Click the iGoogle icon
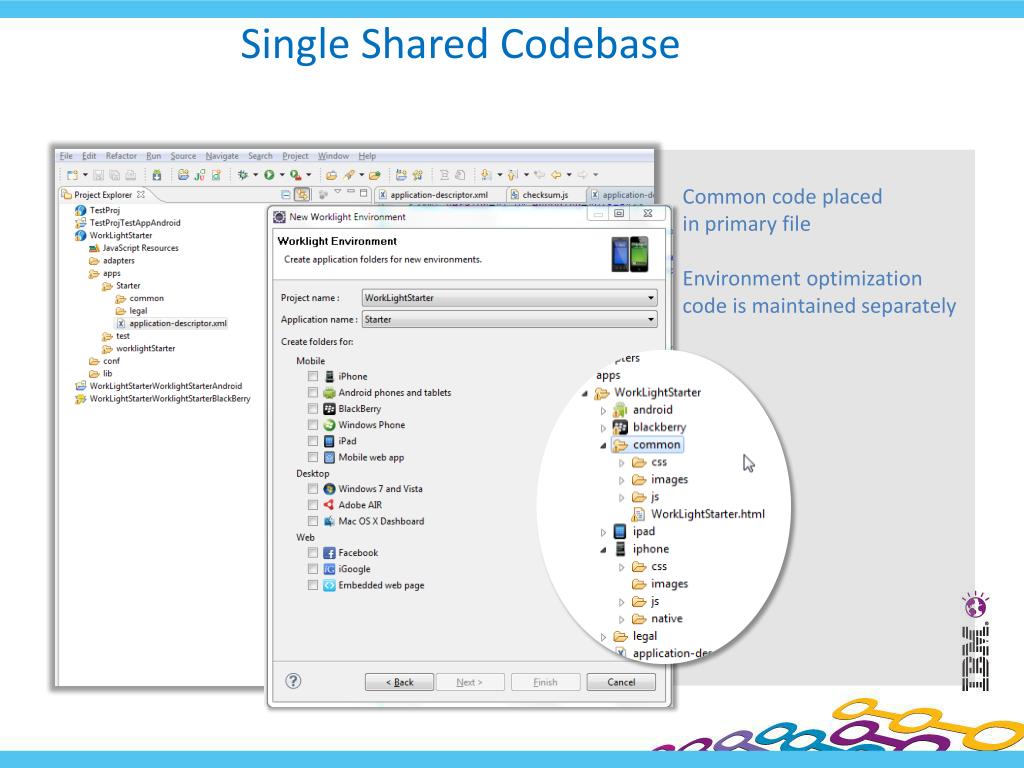This screenshot has width=1024, height=768. pyautogui.click(x=330, y=569)
